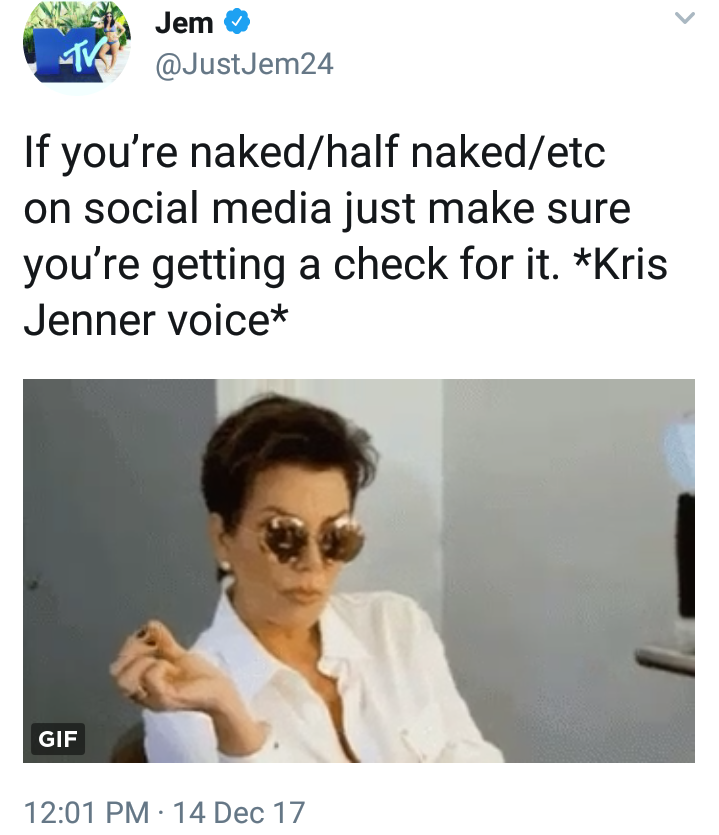This screenshot has height=835, width=719.
Task: Click the GIF badge label
Action: [x=58, y=739]
